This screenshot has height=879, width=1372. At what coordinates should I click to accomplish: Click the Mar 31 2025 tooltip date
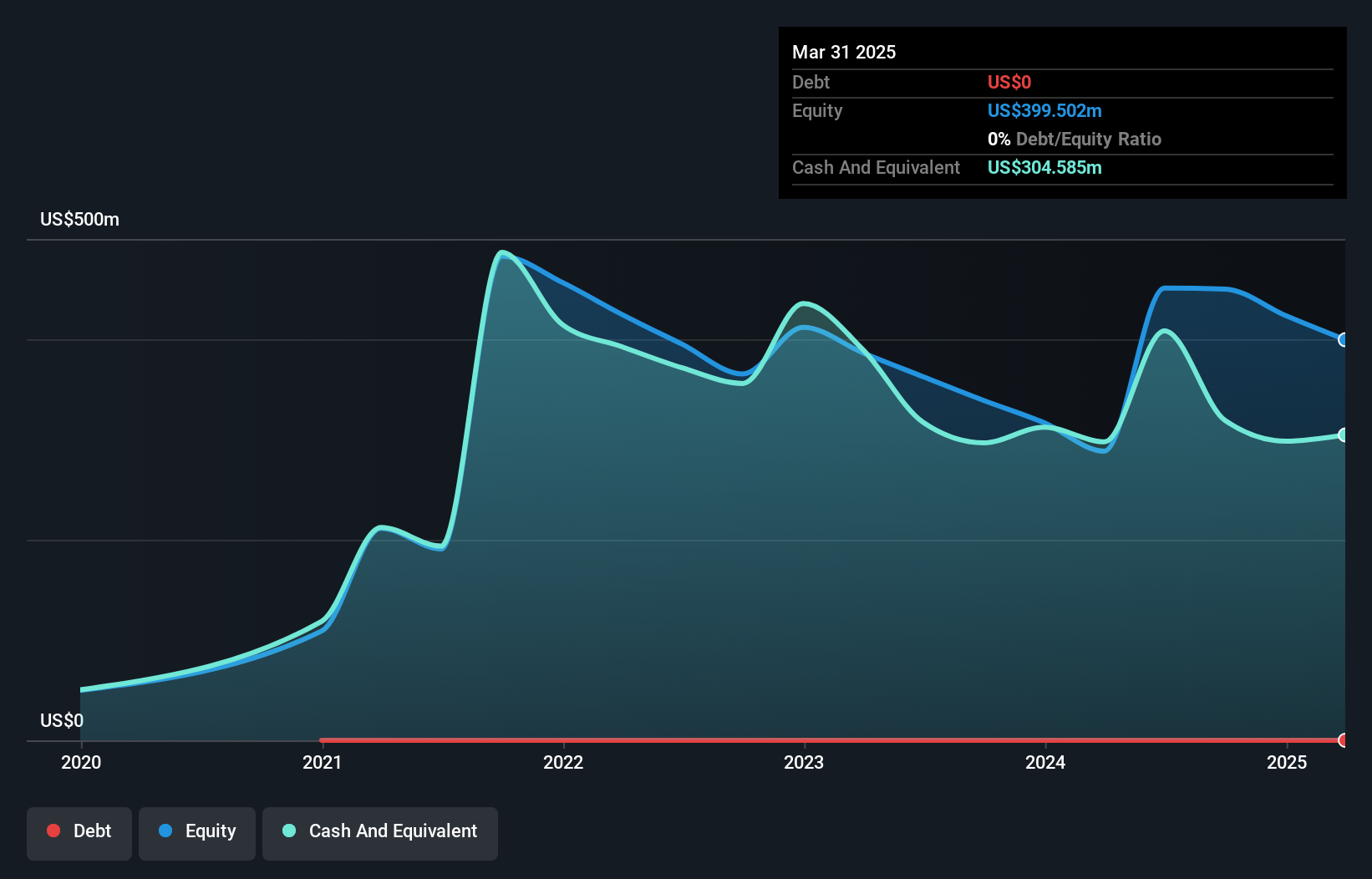(x=844, y=52)
